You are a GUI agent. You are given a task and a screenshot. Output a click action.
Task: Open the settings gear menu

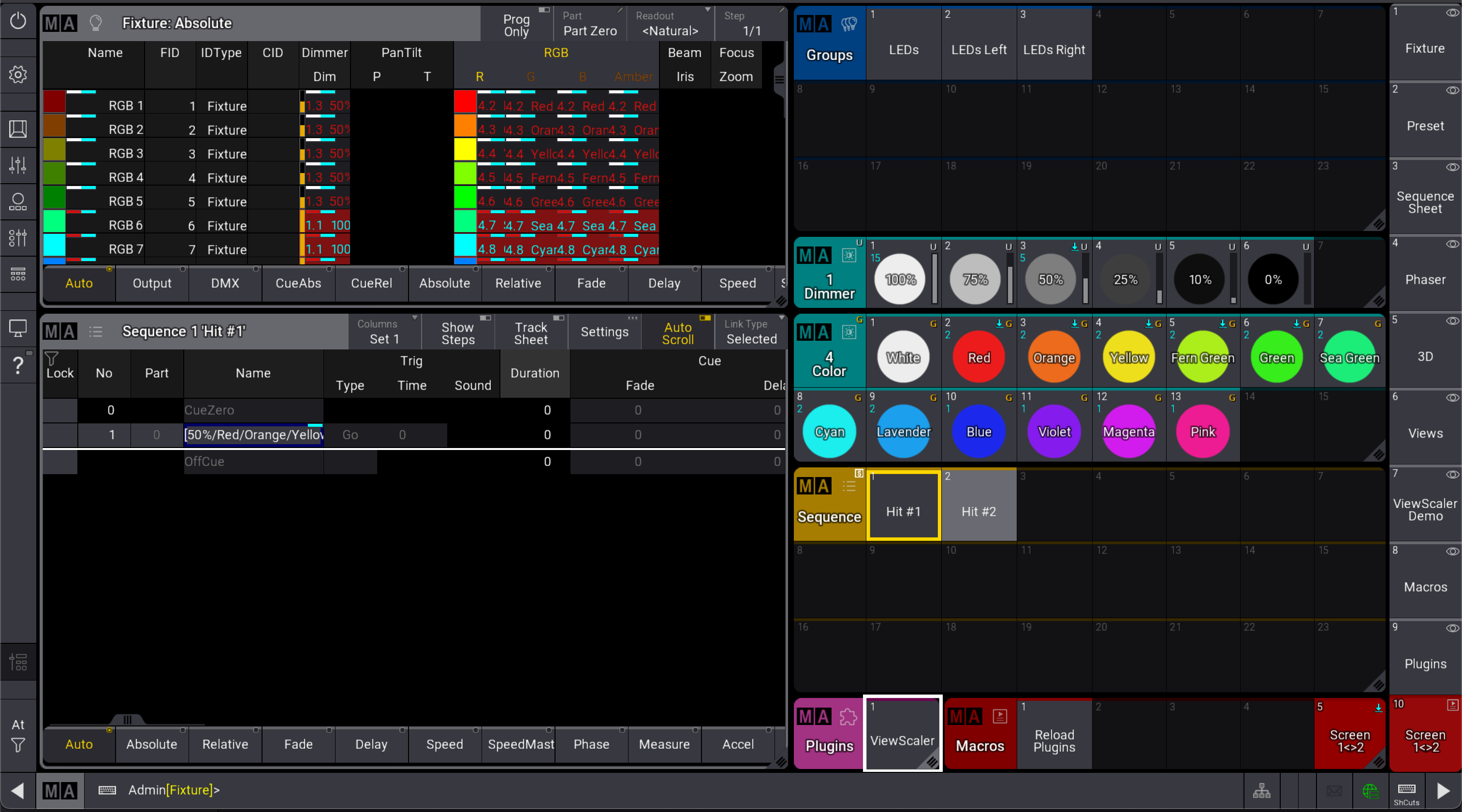point(18,74)
